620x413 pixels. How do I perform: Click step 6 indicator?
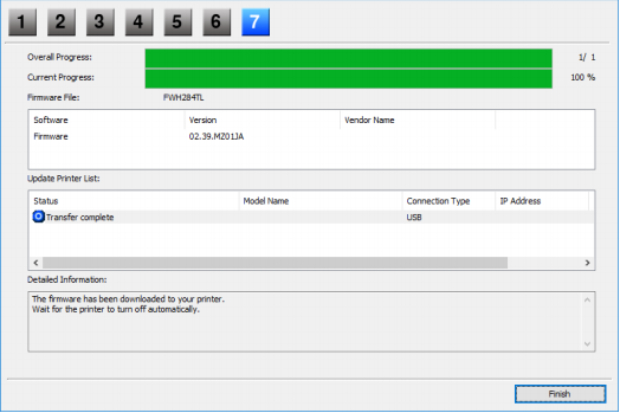click(x=216, y=22)
